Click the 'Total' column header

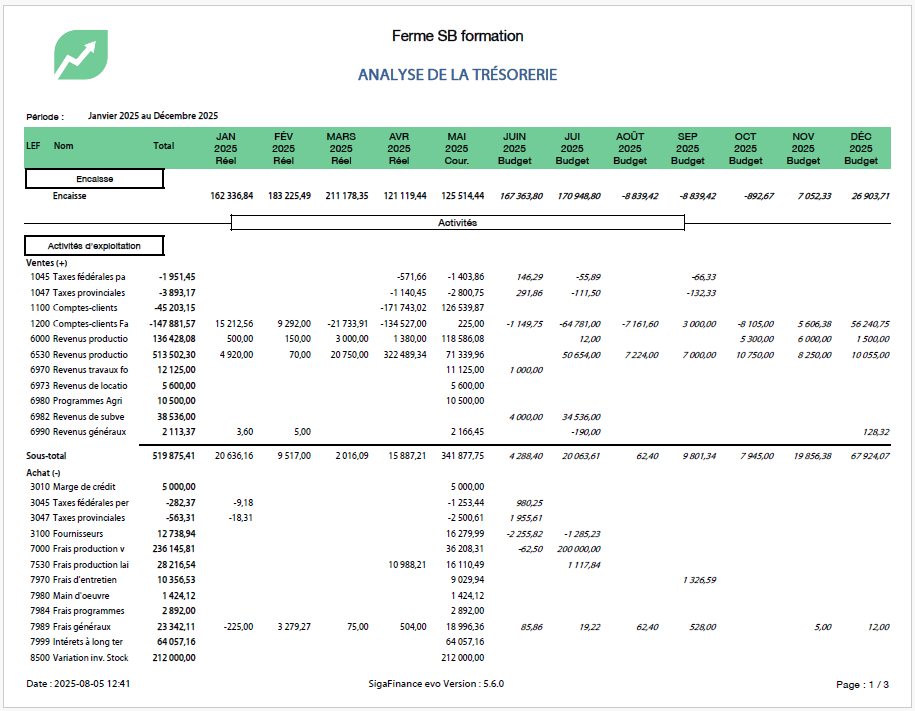(x=164, y=145)
